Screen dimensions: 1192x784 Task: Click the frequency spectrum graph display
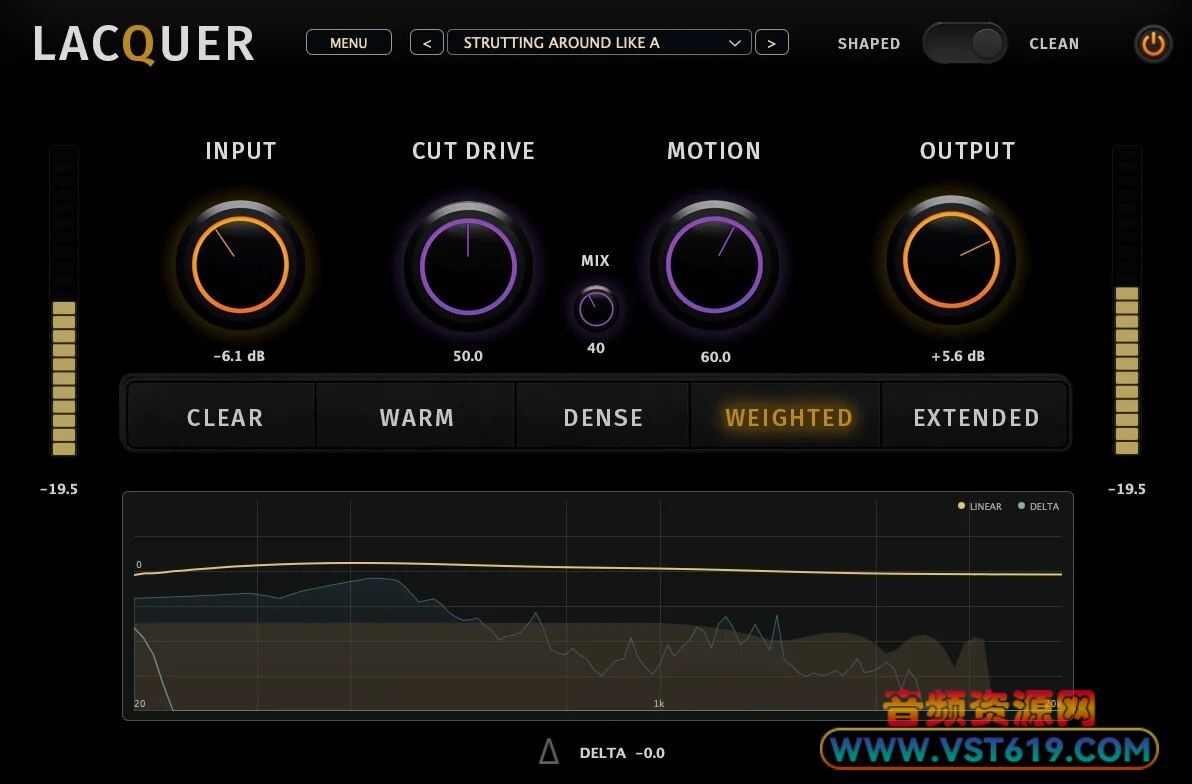(598, 605)
